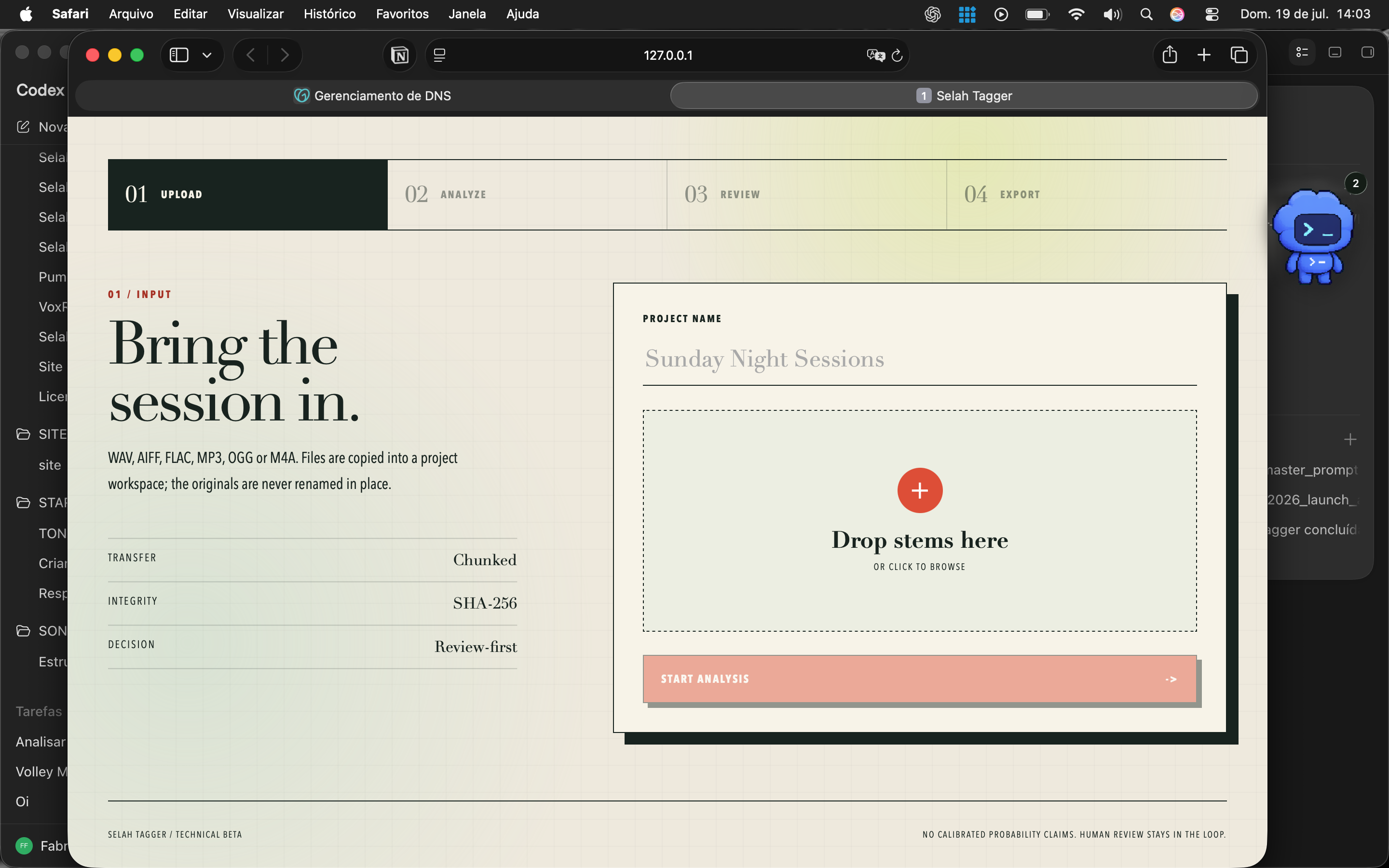Click the Project Name input field
The height and width of the screenshot is (868, 1389).
pos(920,359)
